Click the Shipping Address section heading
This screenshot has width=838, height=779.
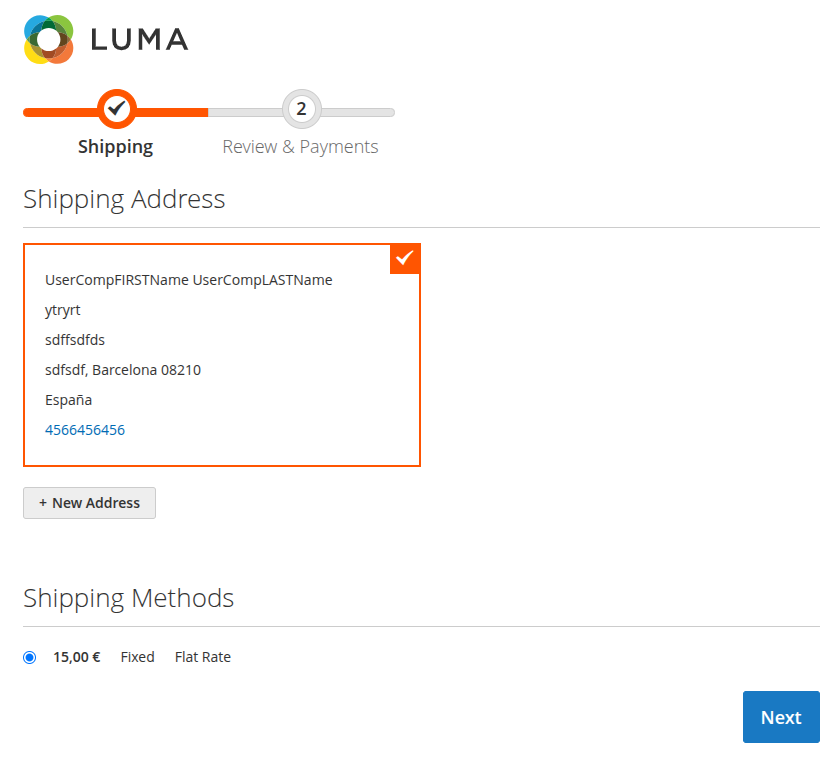click(124, 199)
